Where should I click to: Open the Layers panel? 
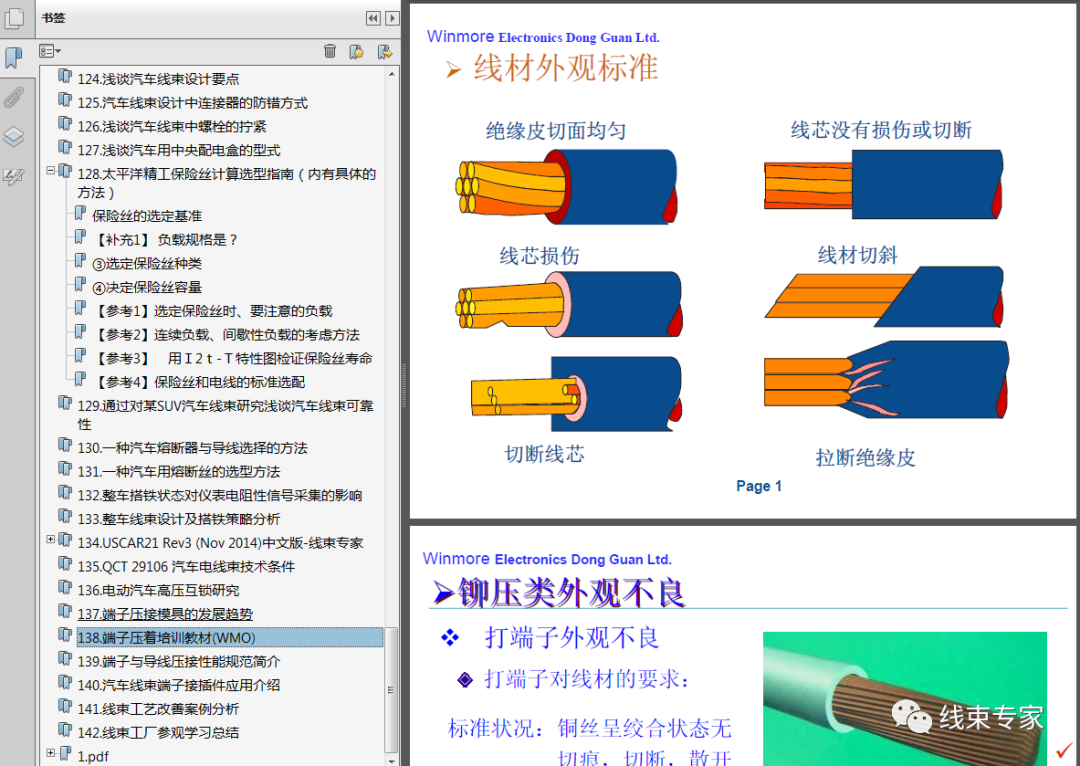14,137
